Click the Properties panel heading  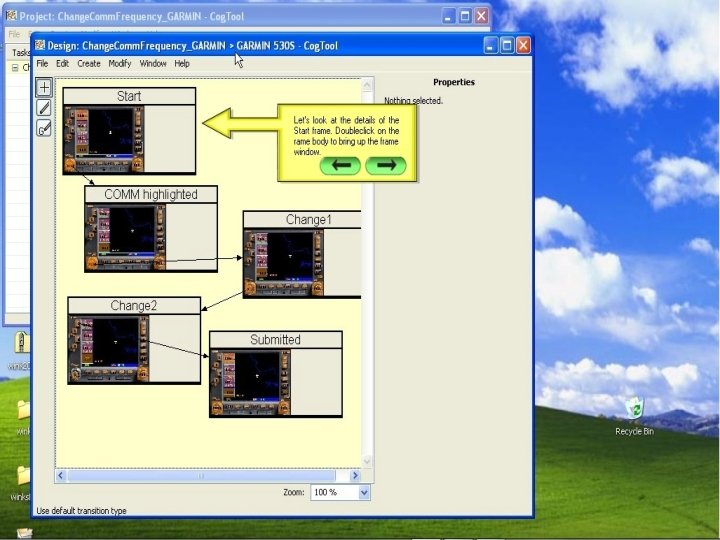coord(454,82)
